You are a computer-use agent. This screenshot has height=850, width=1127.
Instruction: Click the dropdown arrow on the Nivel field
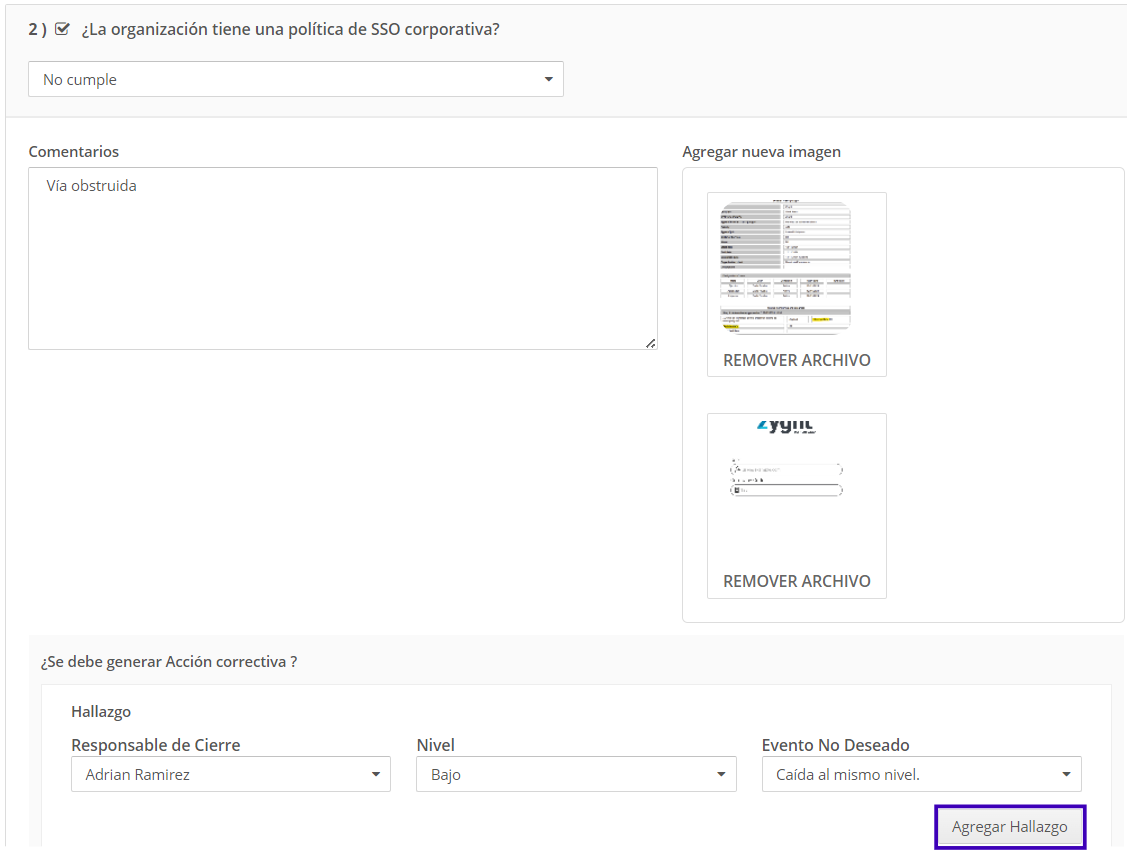[722, 773]
